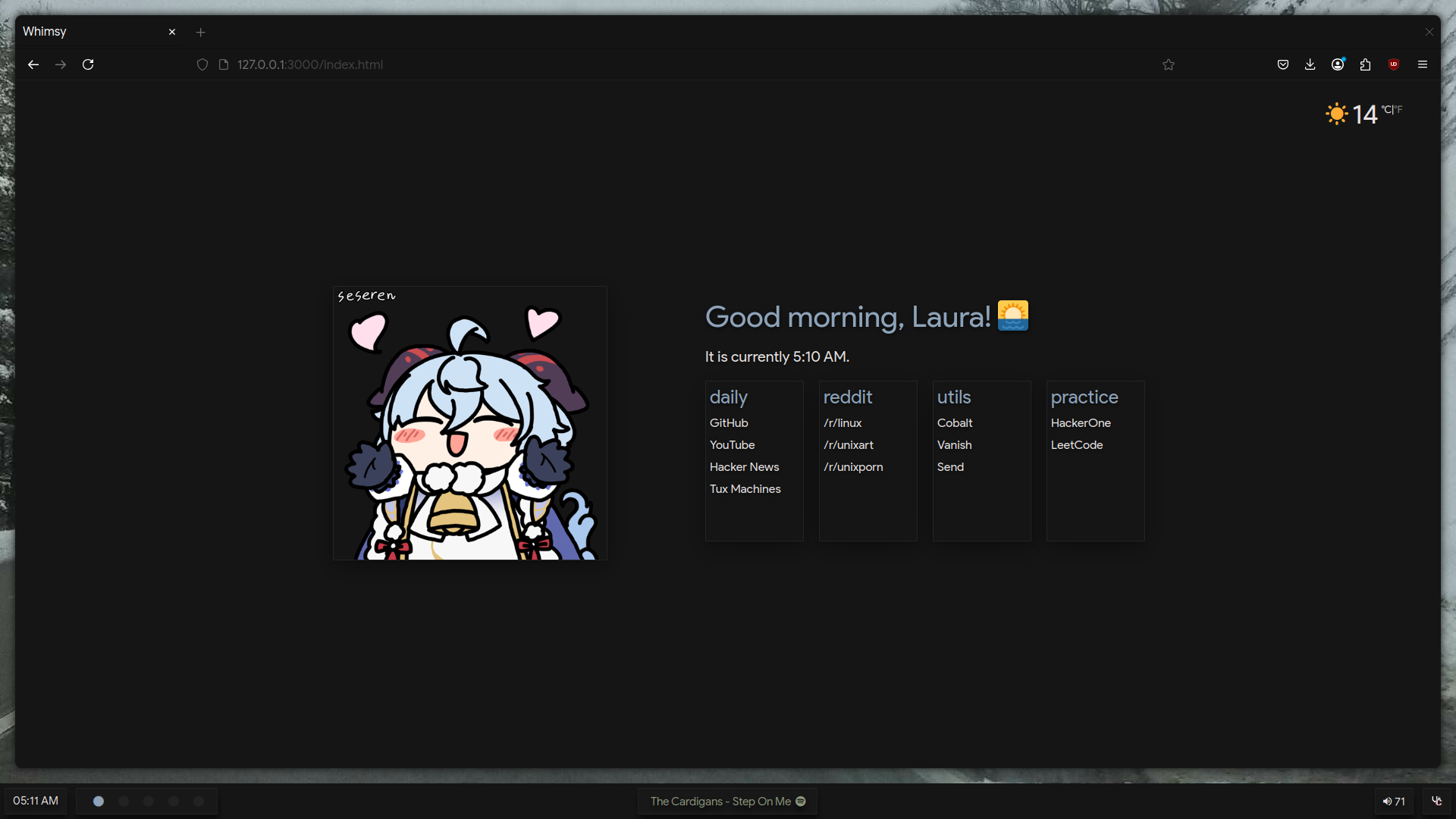
Task: Click the address bar URL field
Action: (607, 64)
